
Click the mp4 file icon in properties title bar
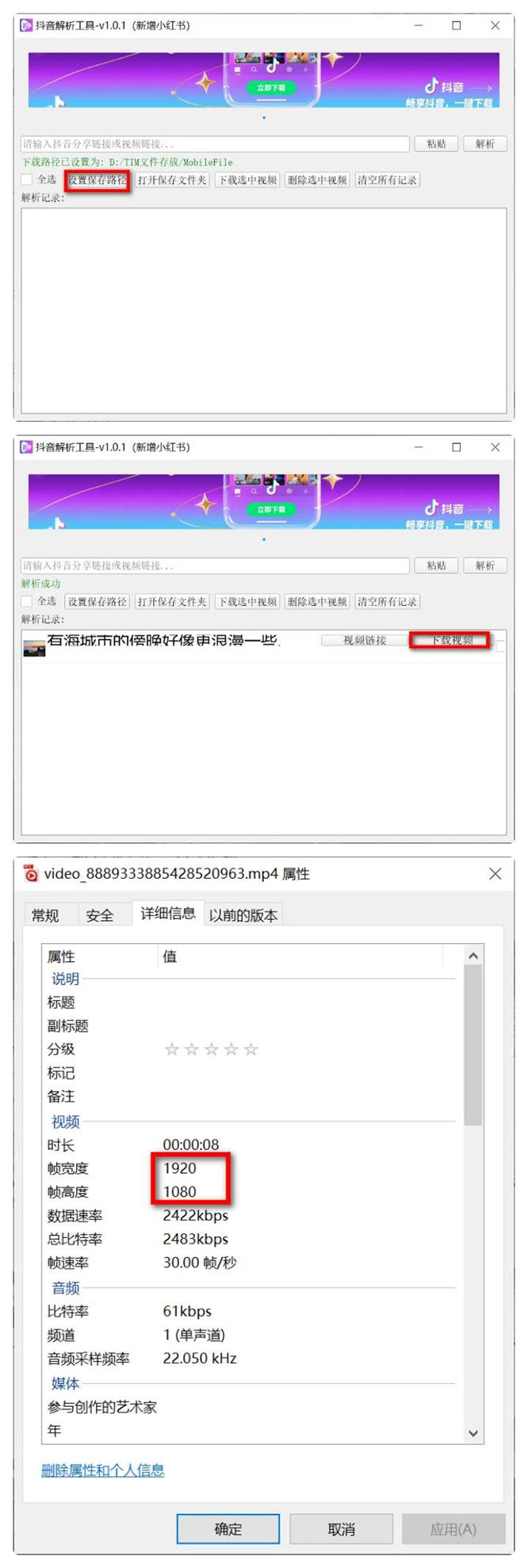coord(30,873)
